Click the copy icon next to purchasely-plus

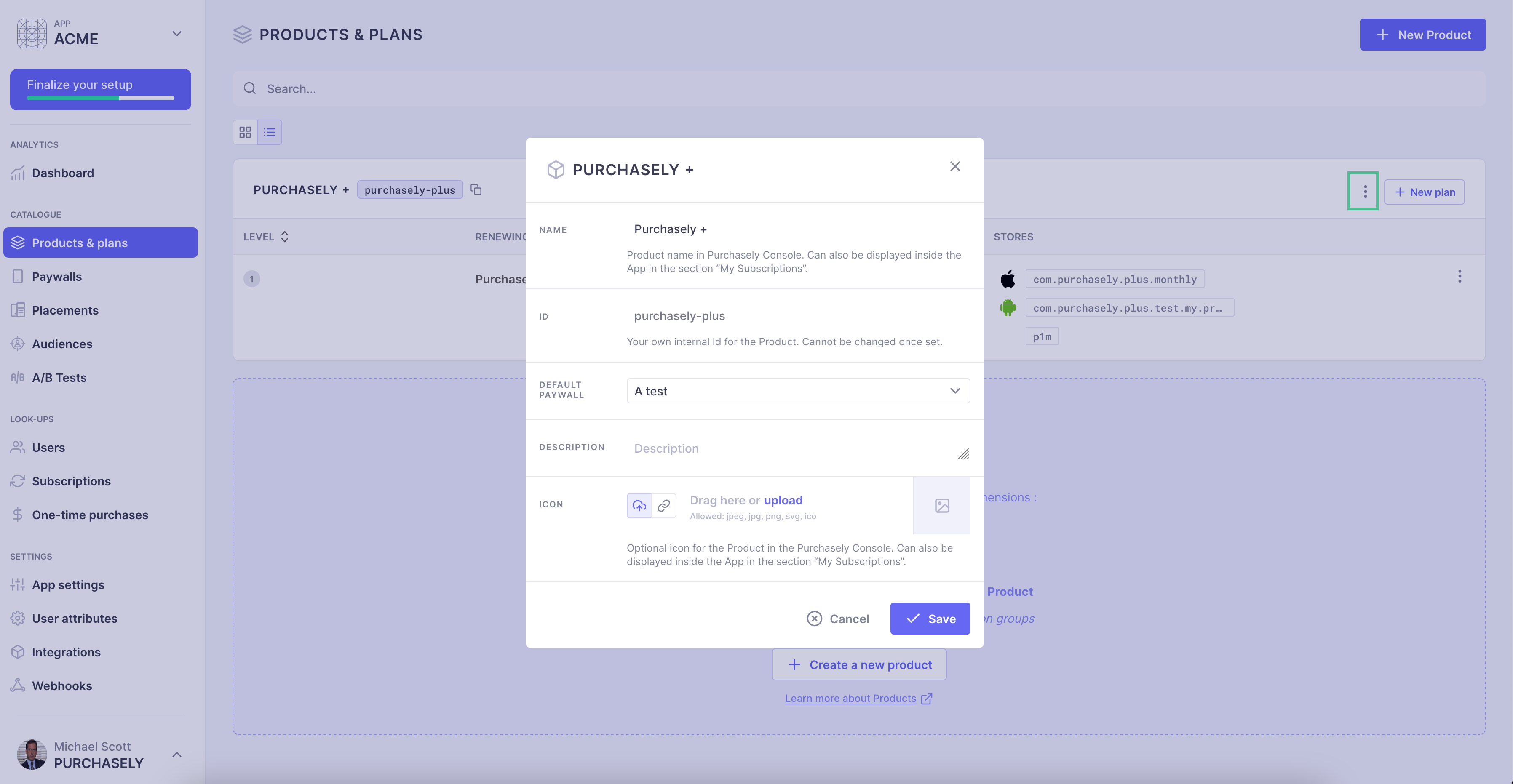tap(476, 190)
